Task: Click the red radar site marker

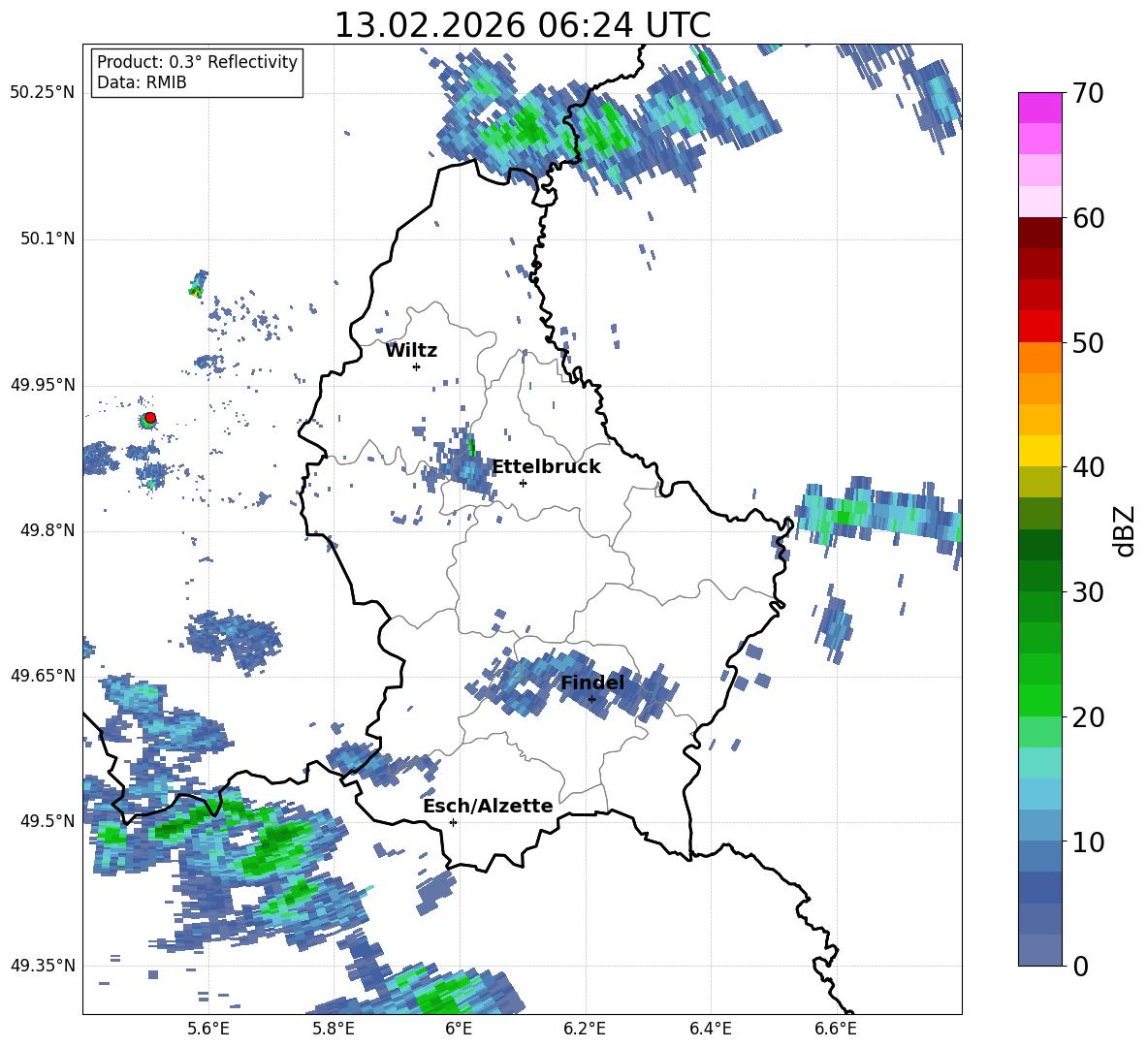Action: point(150,417)
